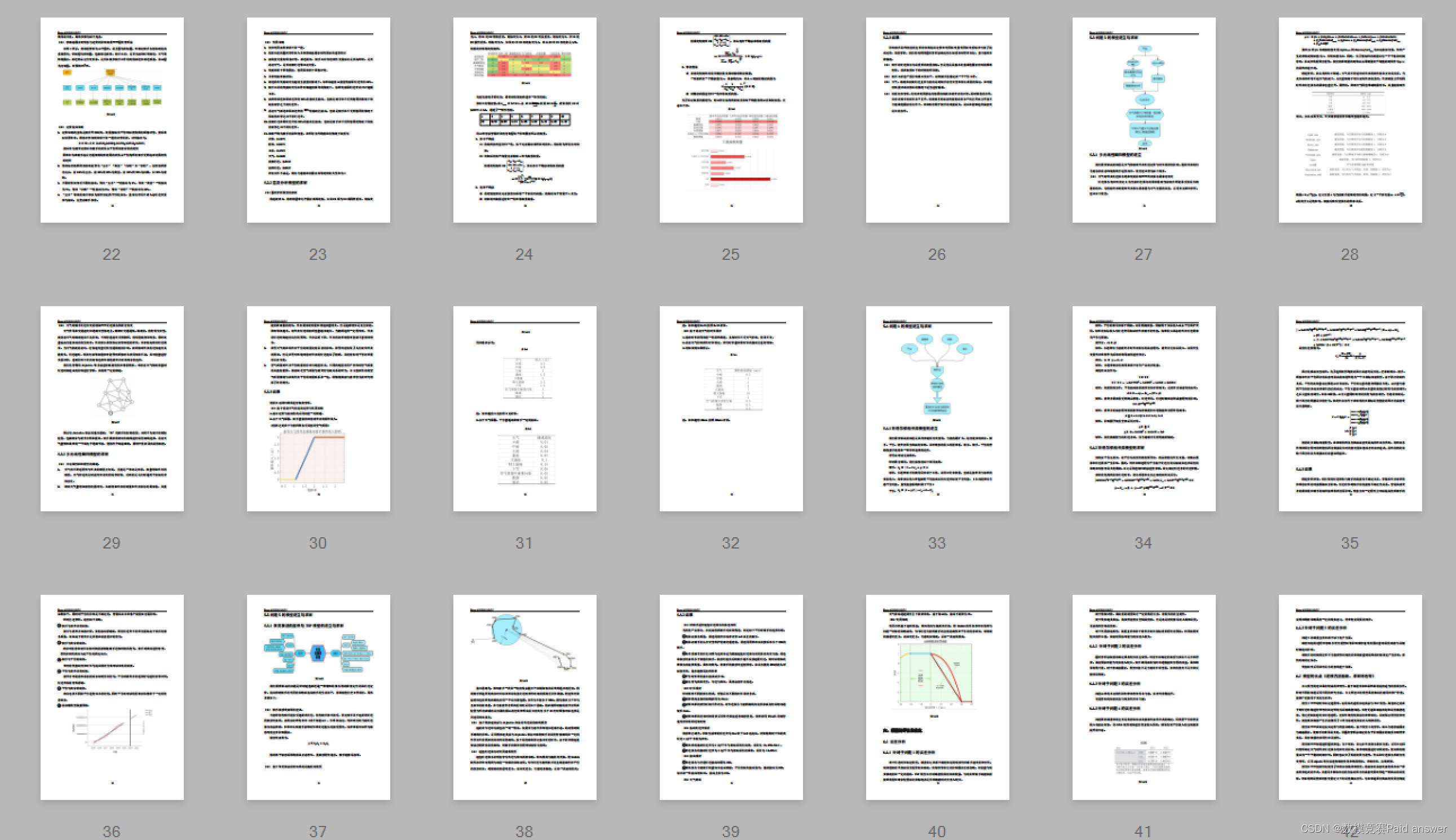Viewport: 1456px width, 840px height.
Task: Select page 38 with cyan circle diagram
Action: tap(524, 697)
